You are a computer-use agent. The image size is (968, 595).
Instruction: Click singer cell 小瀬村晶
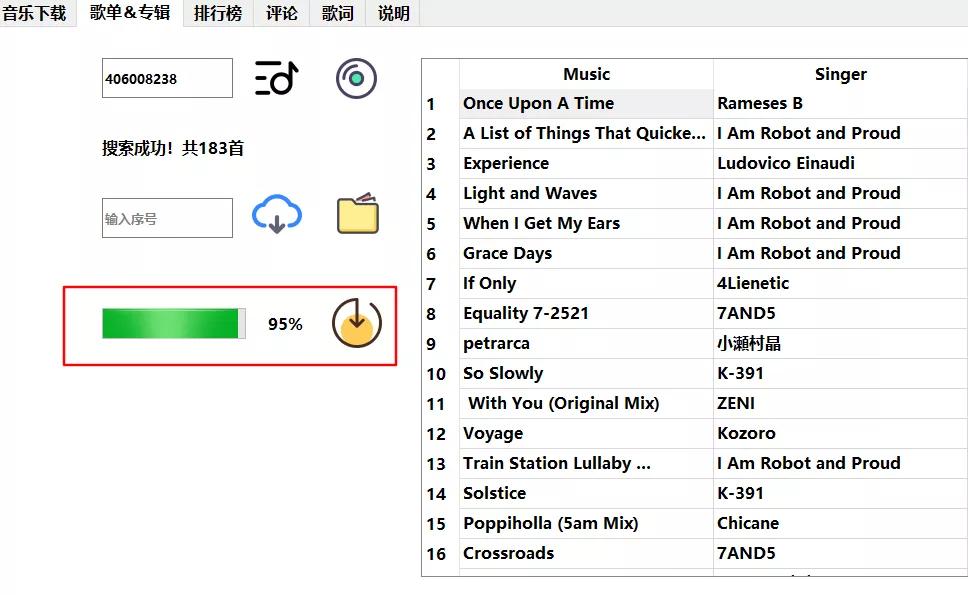pyautogui.click(x=840, y=343)
